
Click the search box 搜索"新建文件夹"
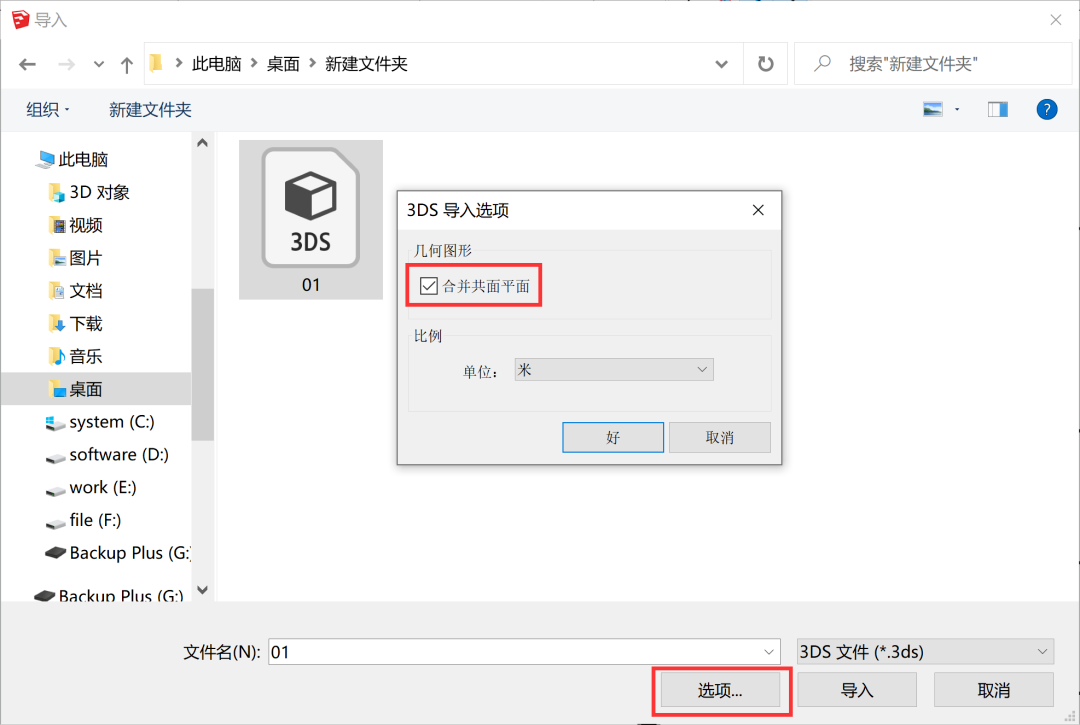click(x=933, y=64)
